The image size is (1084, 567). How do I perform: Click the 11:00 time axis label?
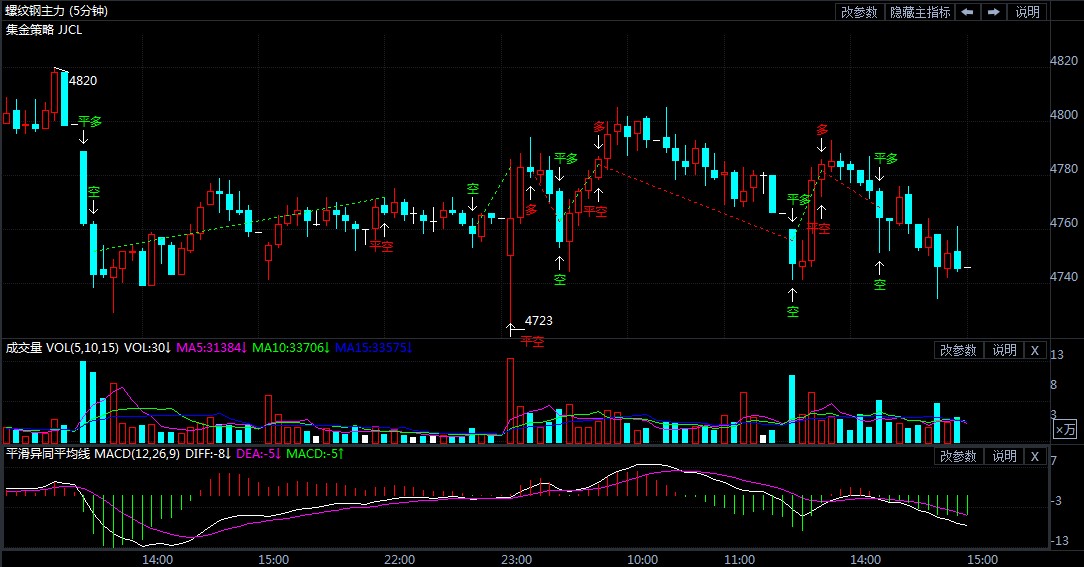[739, 559]
